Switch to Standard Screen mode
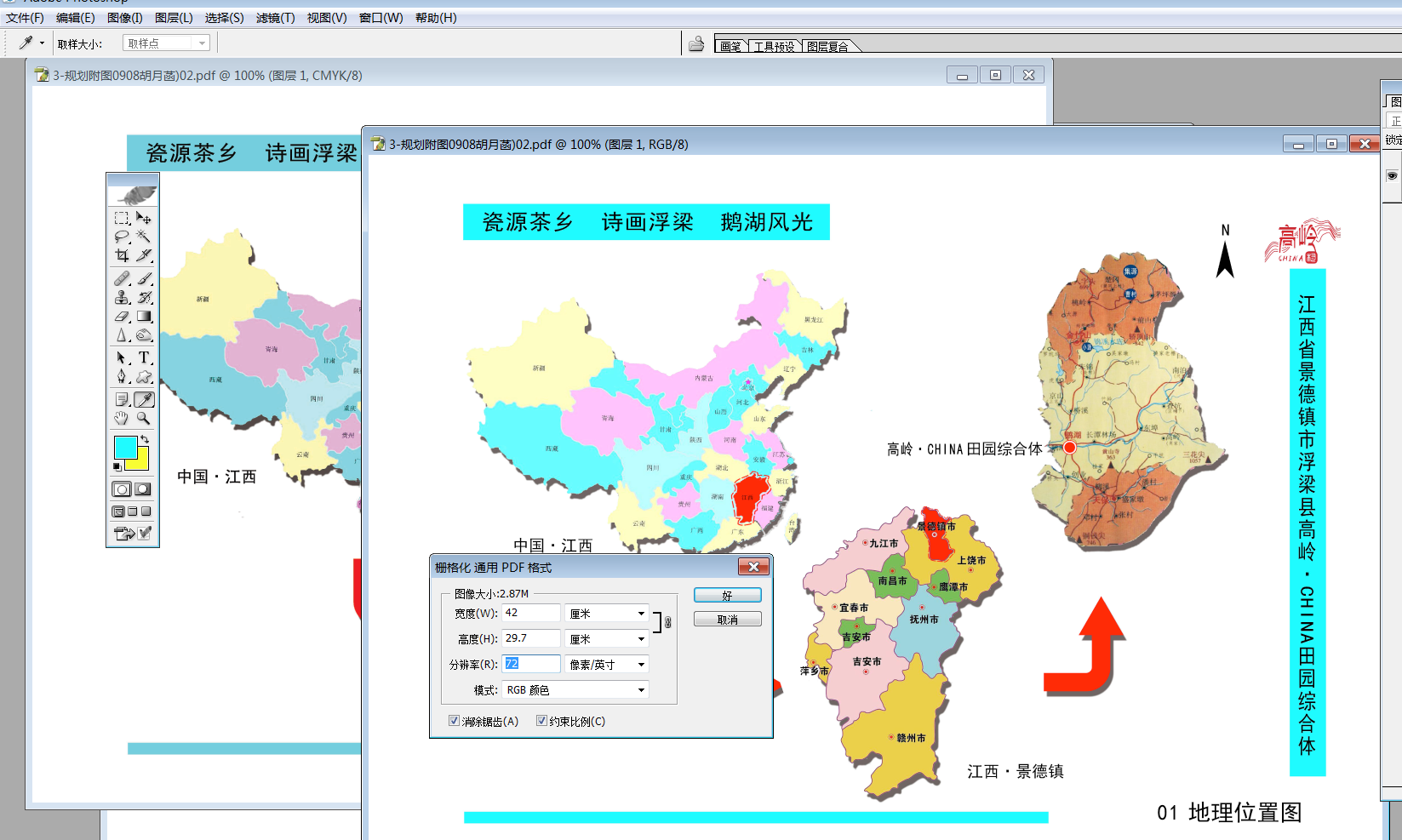This screenshot has height=840, width=1402. coord(118,511)
